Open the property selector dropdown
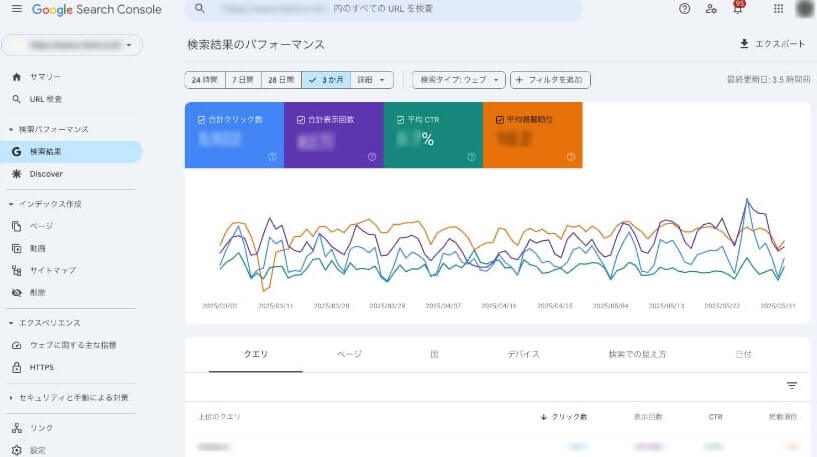Image resolution: width=817 pixels, height=457 pixels. [x=72, y=45]
